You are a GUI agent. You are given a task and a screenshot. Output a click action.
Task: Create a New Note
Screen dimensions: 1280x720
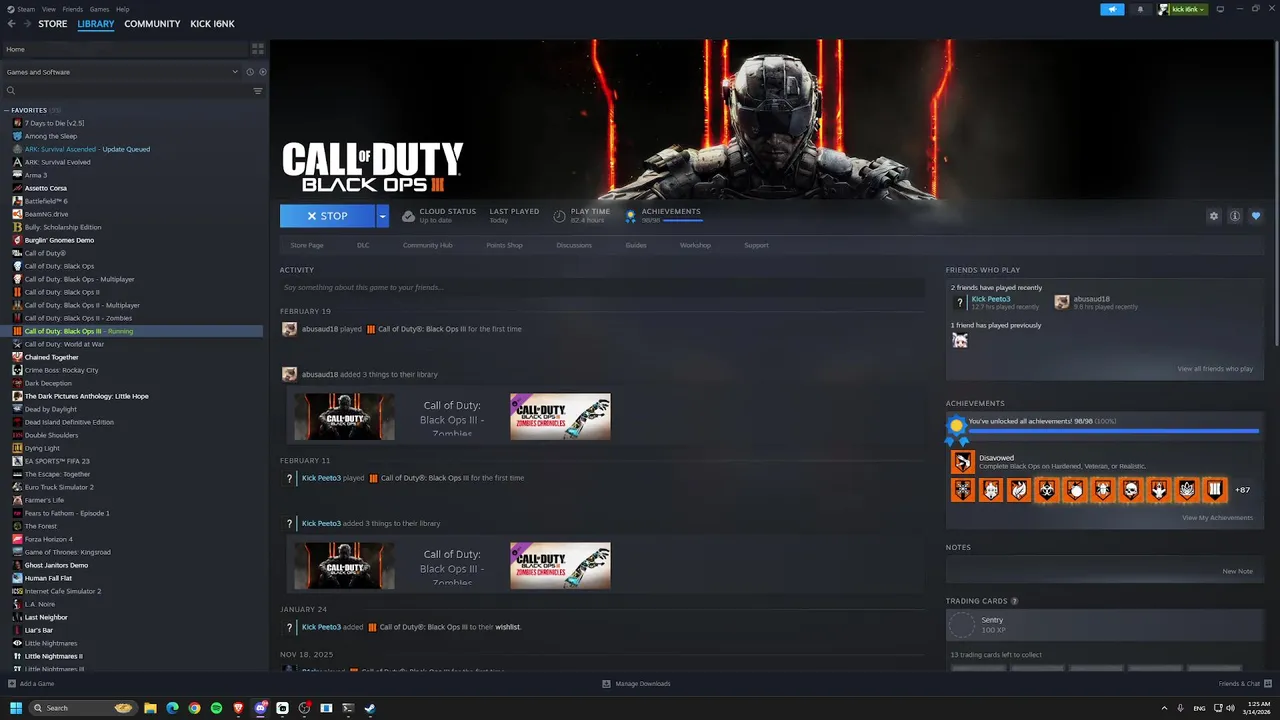1237,571
